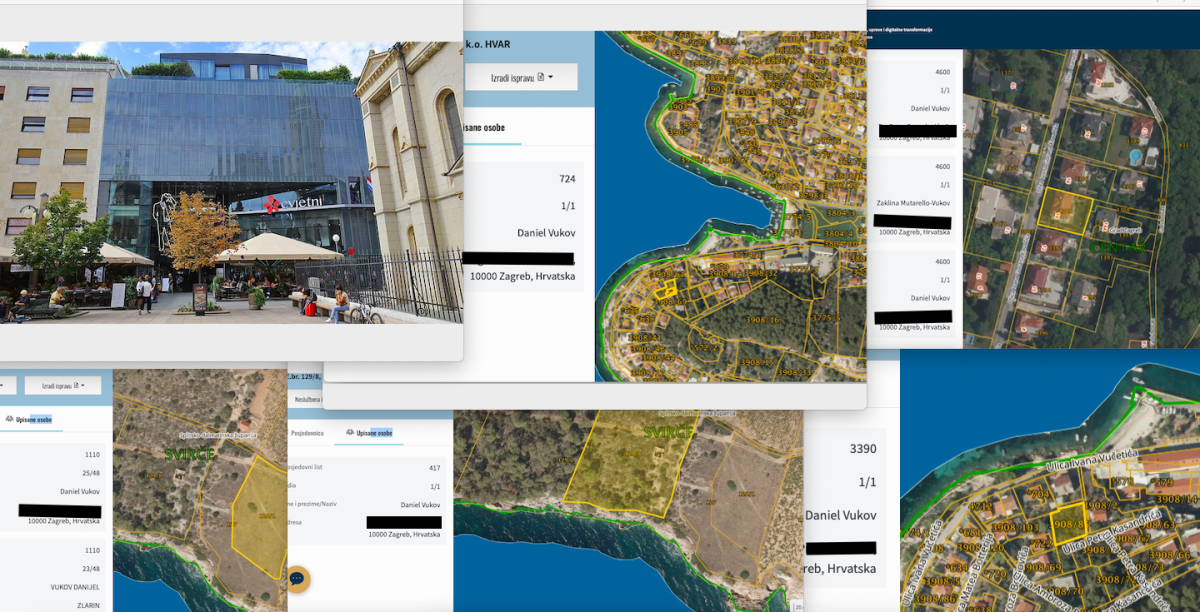Click Daniel Vukov name below 724
Viewport: 1200px width, 612px height.
(546, 233)
